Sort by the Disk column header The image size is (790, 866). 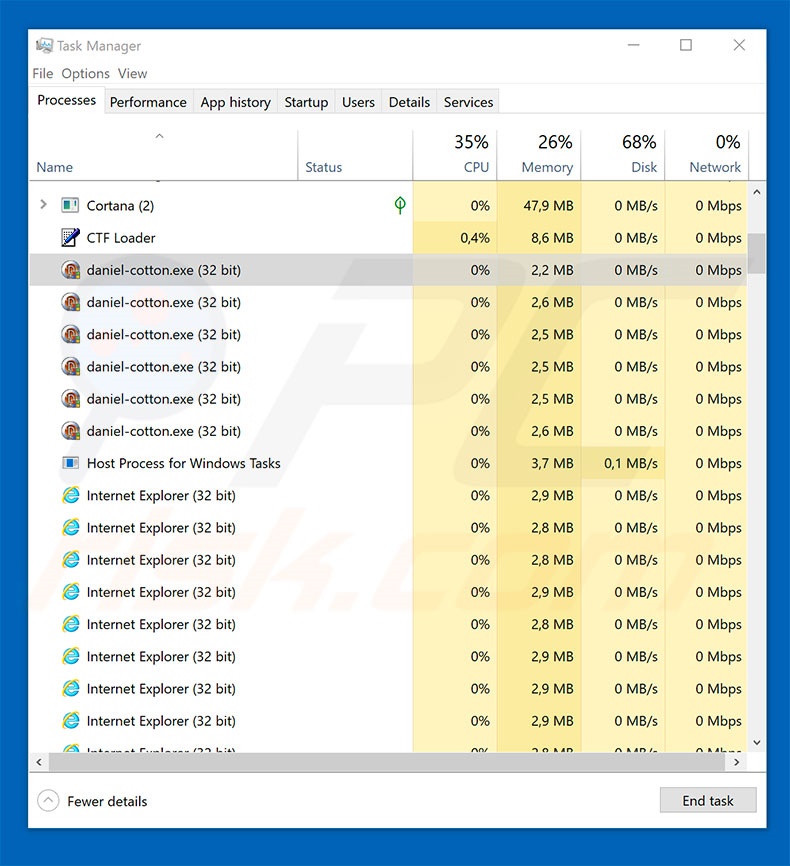[623, 155]
